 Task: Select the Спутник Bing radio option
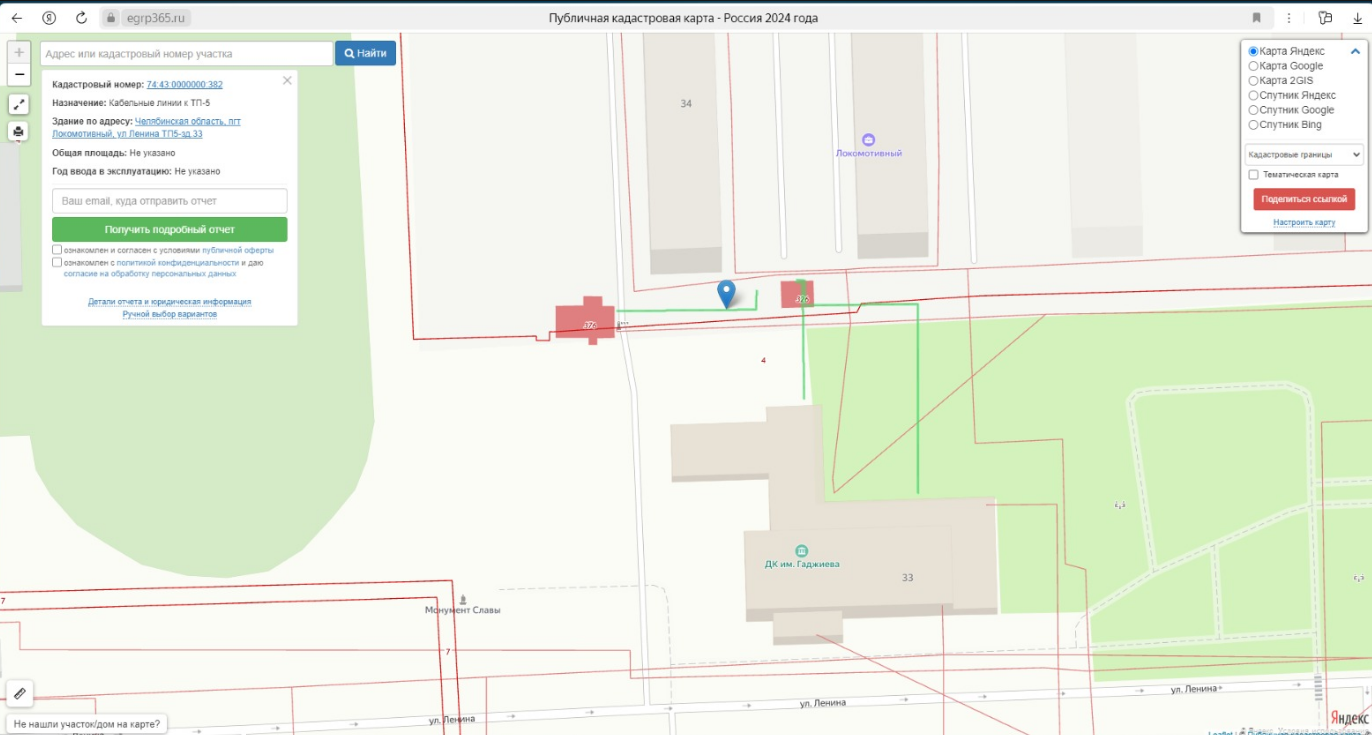click(1254, 125)
